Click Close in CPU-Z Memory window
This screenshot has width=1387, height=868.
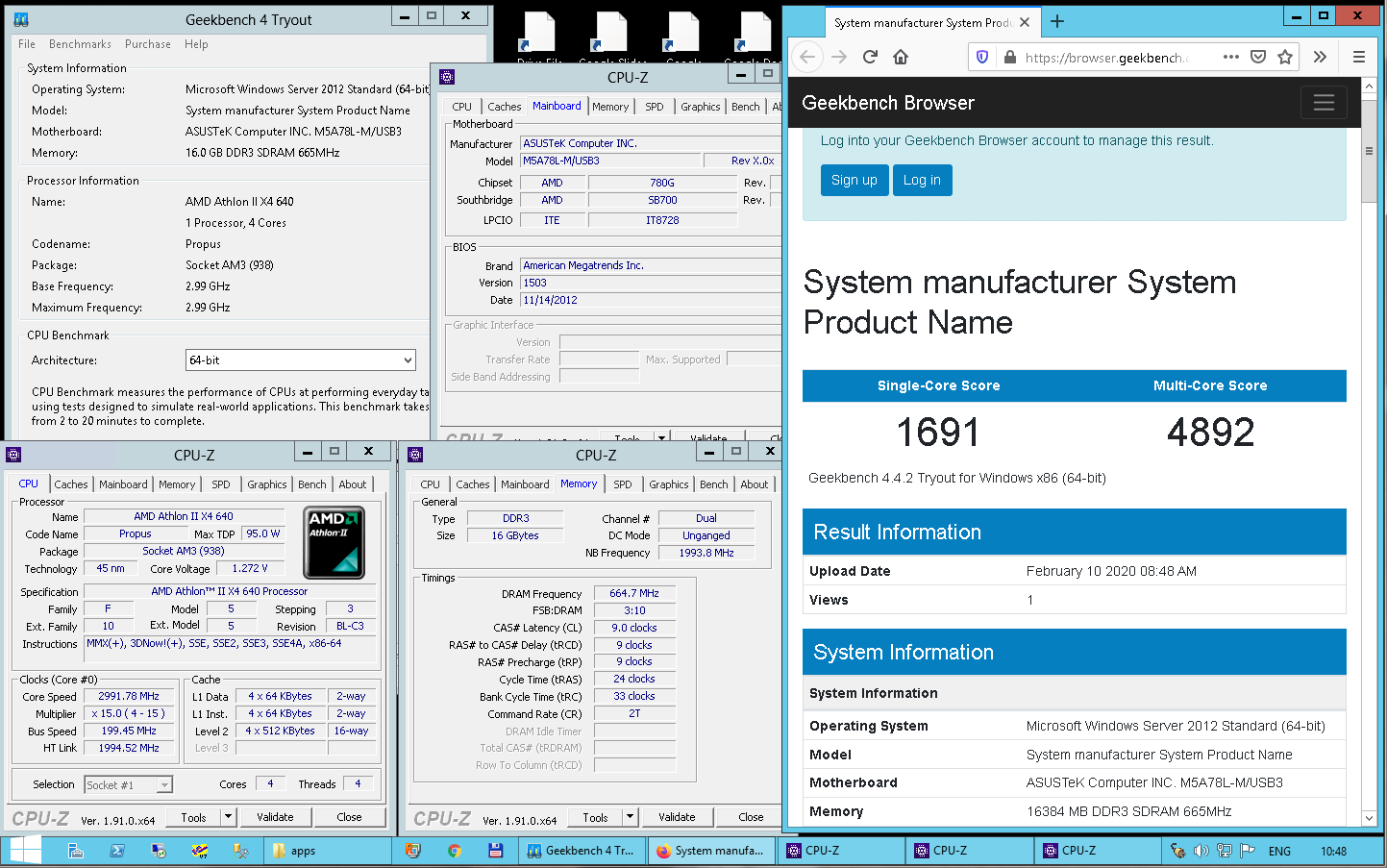pos(752,817)
